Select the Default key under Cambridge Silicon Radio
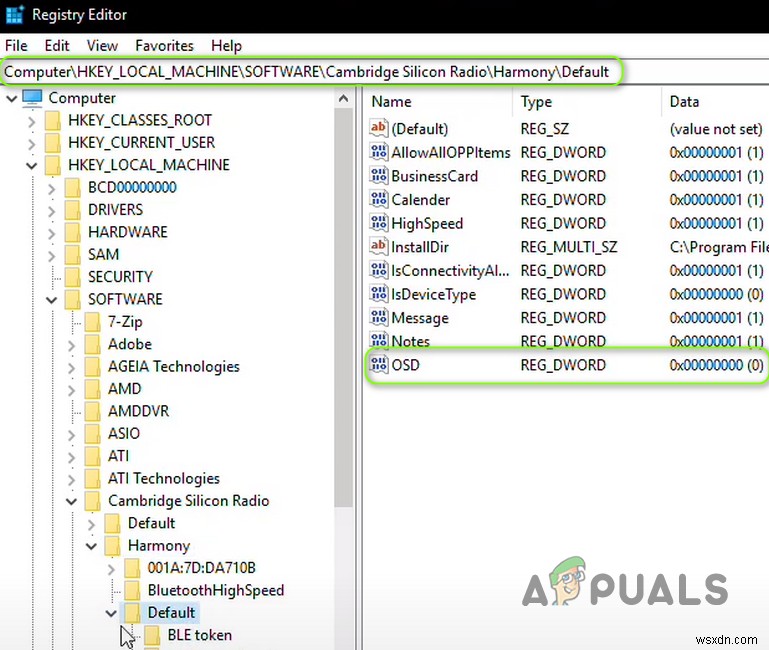769x650 pixels. [151, 523]
